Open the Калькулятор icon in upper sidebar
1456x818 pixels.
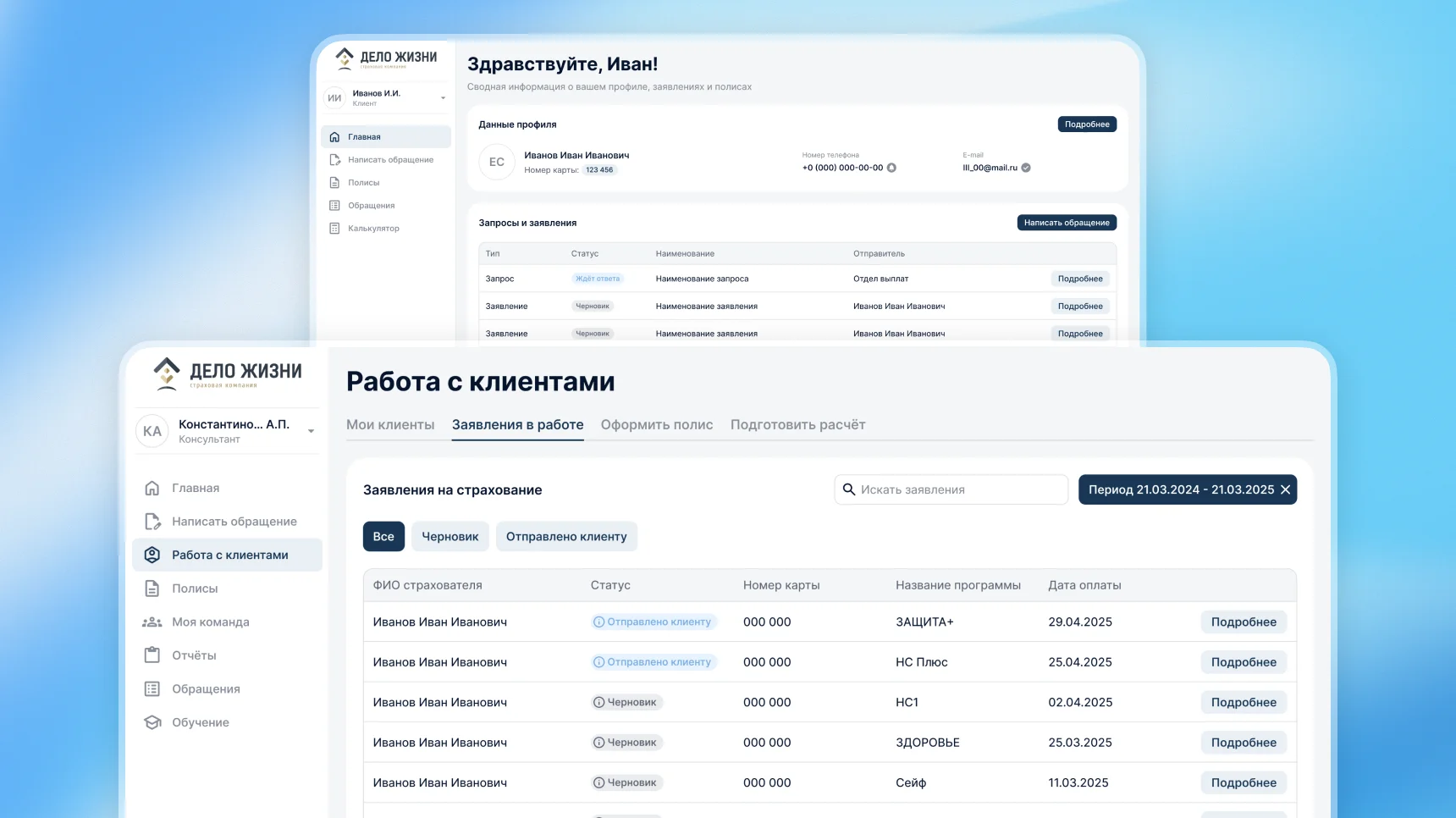334,229
